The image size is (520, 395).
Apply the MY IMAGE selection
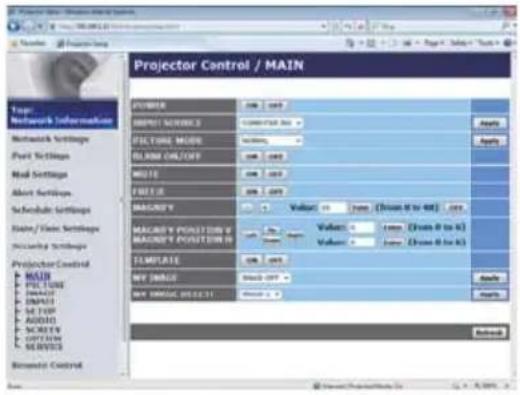click(x=489, y=278)
